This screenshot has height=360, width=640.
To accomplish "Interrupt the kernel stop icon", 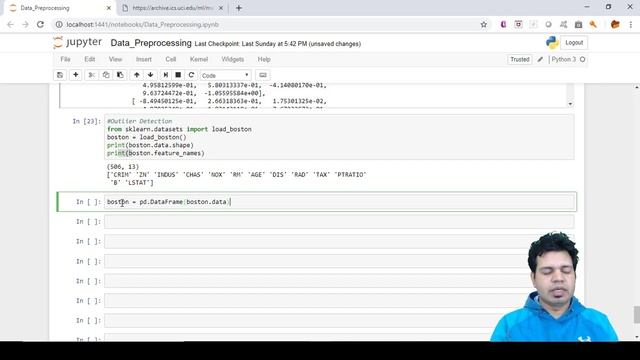I will [178, 75].
